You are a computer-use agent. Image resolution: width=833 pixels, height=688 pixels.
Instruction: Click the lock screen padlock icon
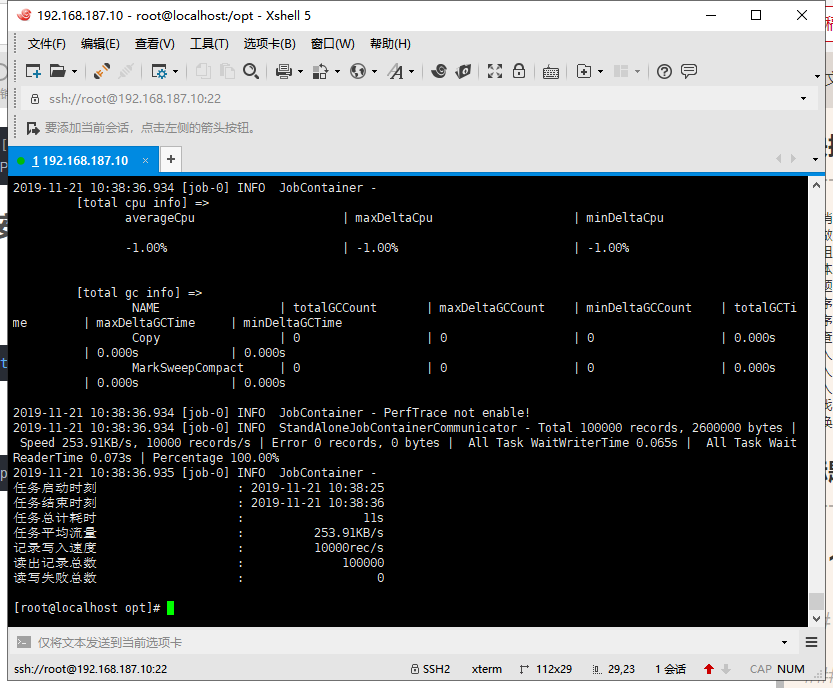519,71
